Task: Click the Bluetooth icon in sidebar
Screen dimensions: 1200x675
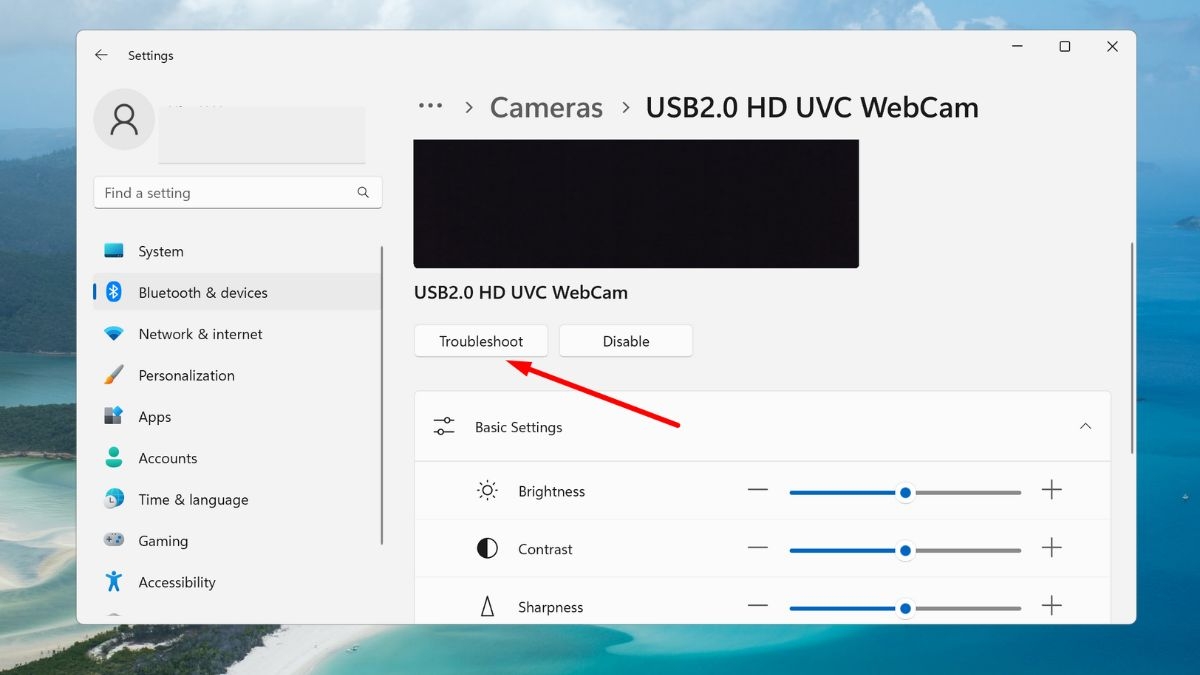Action: (114, 292)
